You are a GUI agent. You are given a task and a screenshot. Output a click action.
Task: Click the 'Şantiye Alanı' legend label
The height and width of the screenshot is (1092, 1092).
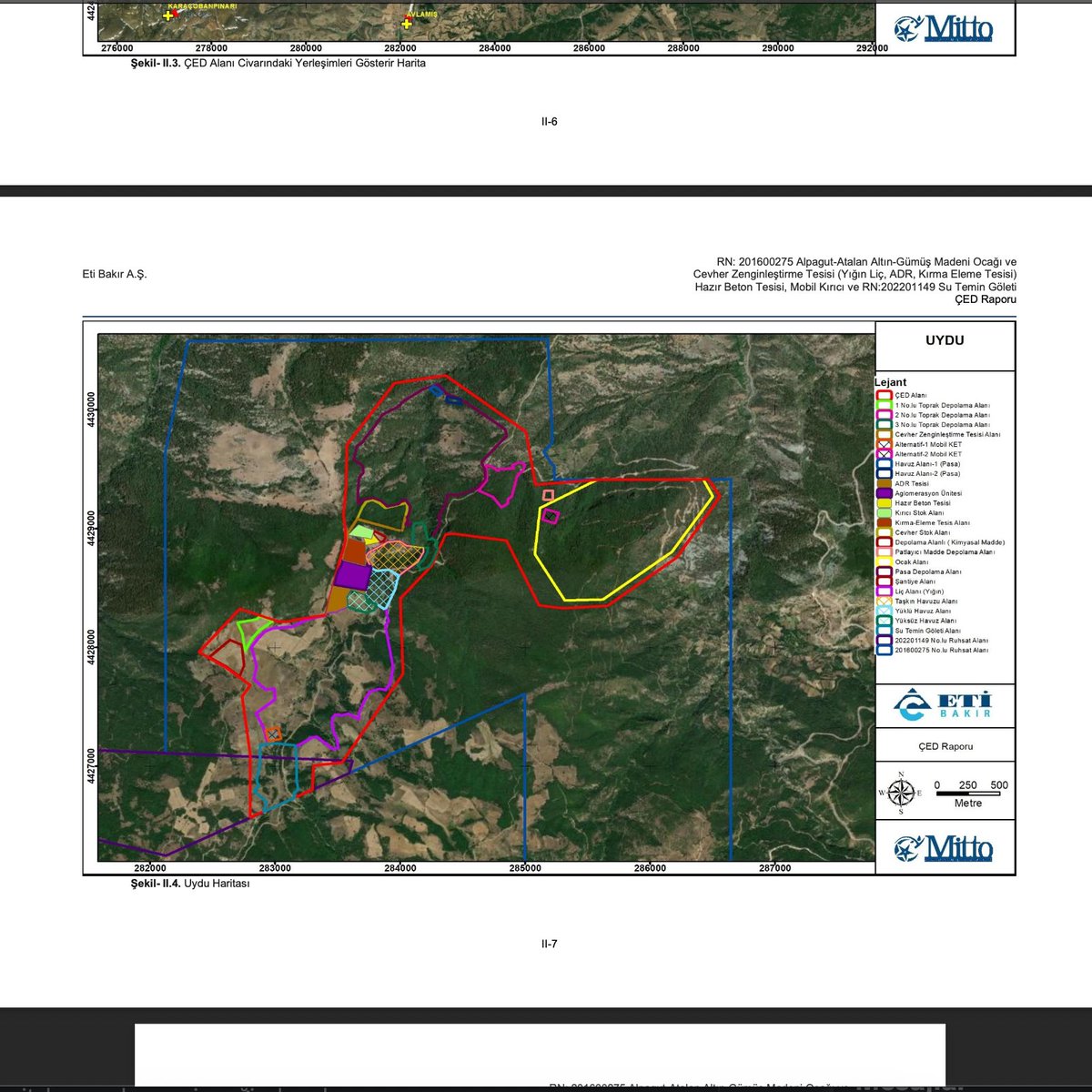915,582
